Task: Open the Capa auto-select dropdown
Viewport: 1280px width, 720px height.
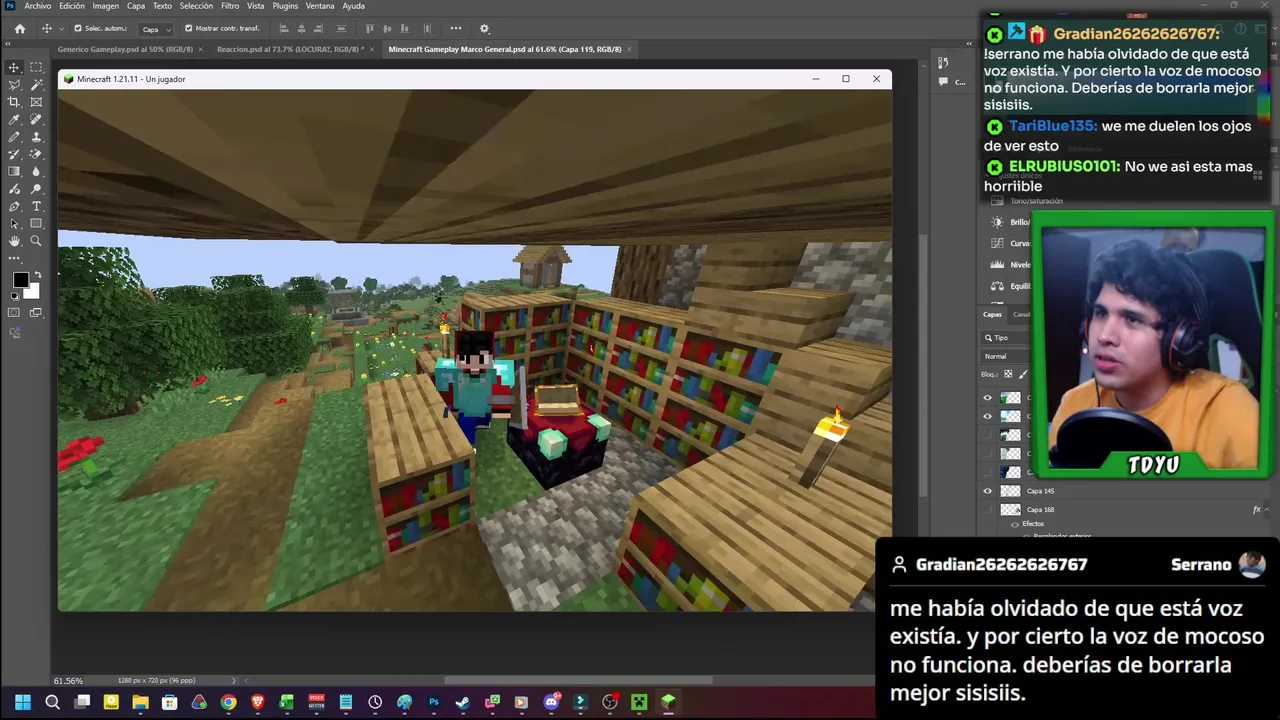Action: pos(156,29)
